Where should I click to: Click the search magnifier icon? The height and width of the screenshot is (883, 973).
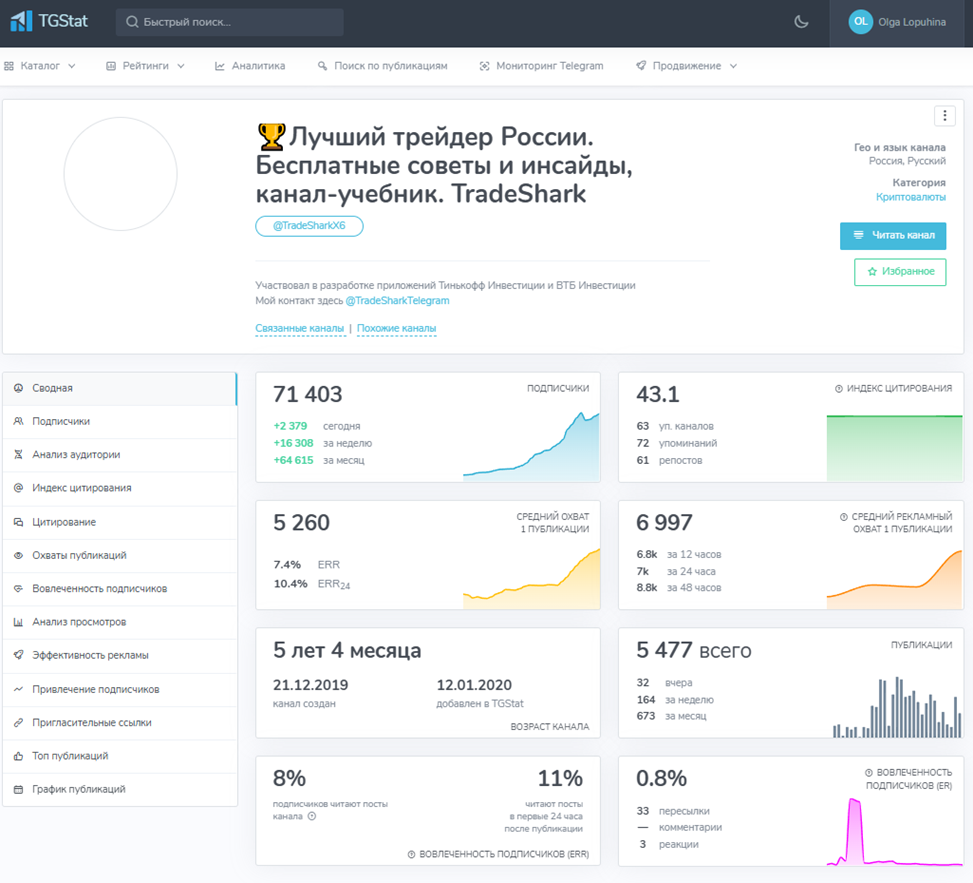coord(132,22)
